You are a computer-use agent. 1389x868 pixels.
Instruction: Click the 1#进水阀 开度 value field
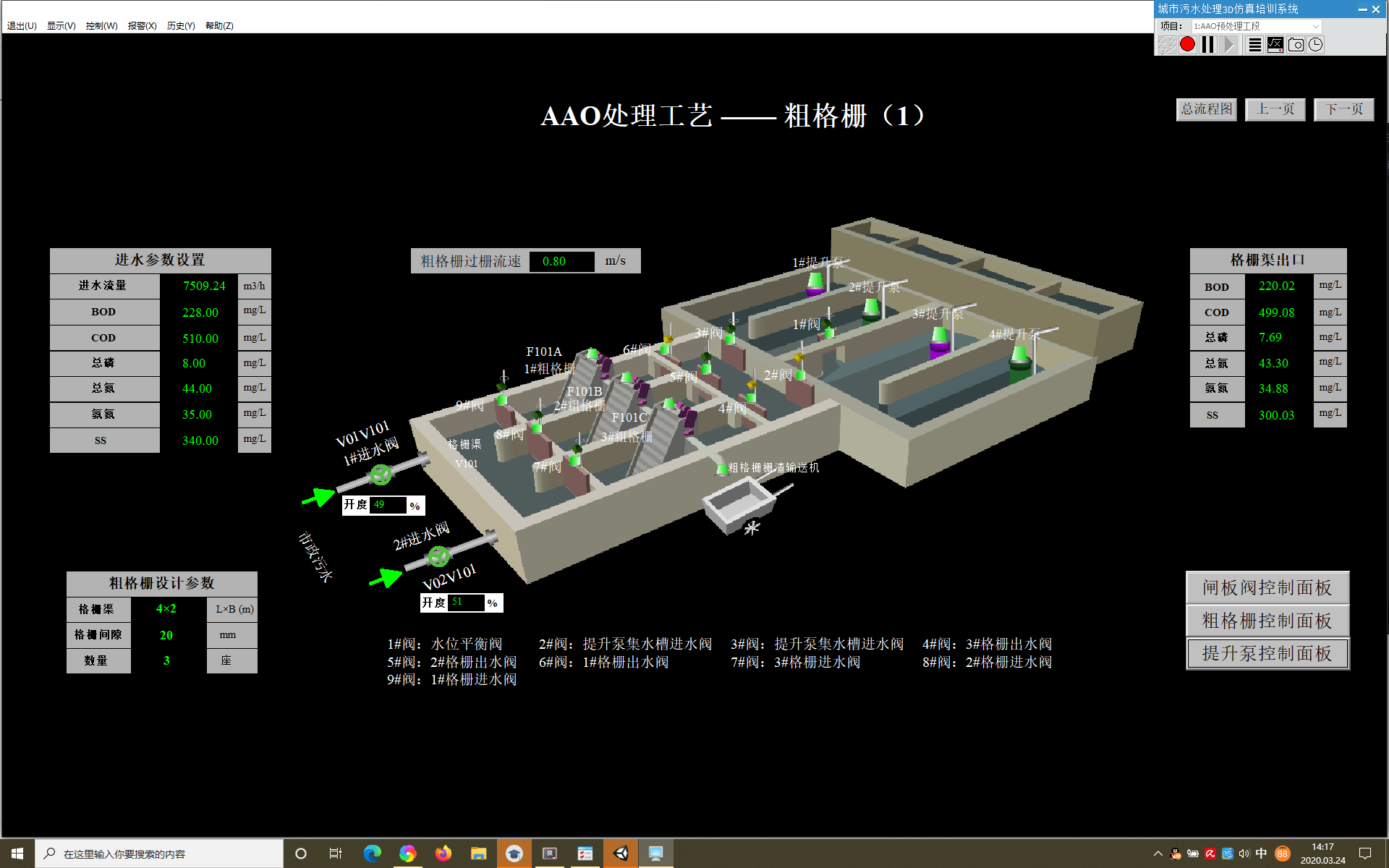[388, 505]
